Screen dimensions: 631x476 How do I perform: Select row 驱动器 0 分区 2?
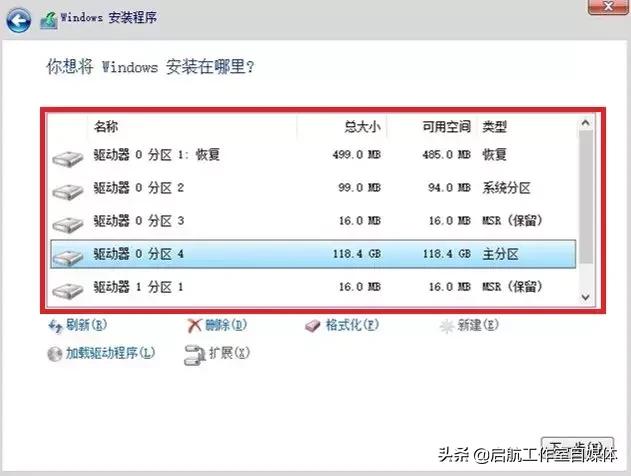(313, 188)
